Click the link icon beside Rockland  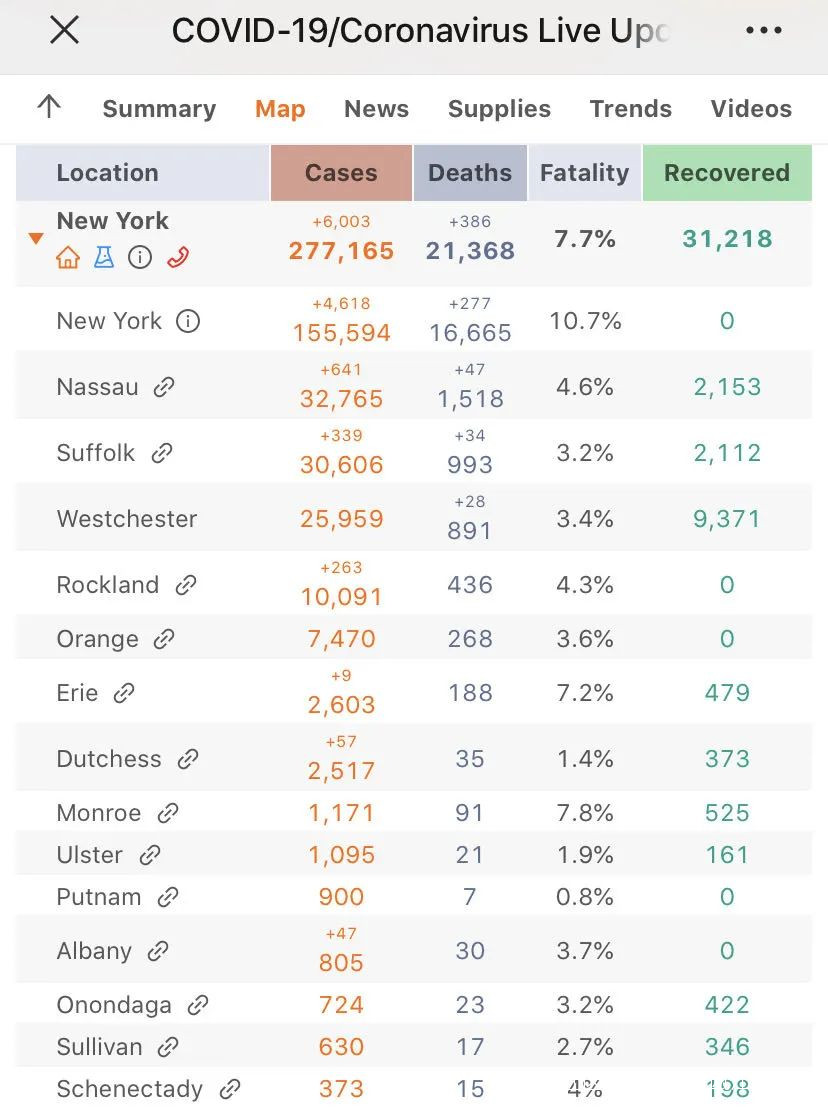click(x=185, y=585)
